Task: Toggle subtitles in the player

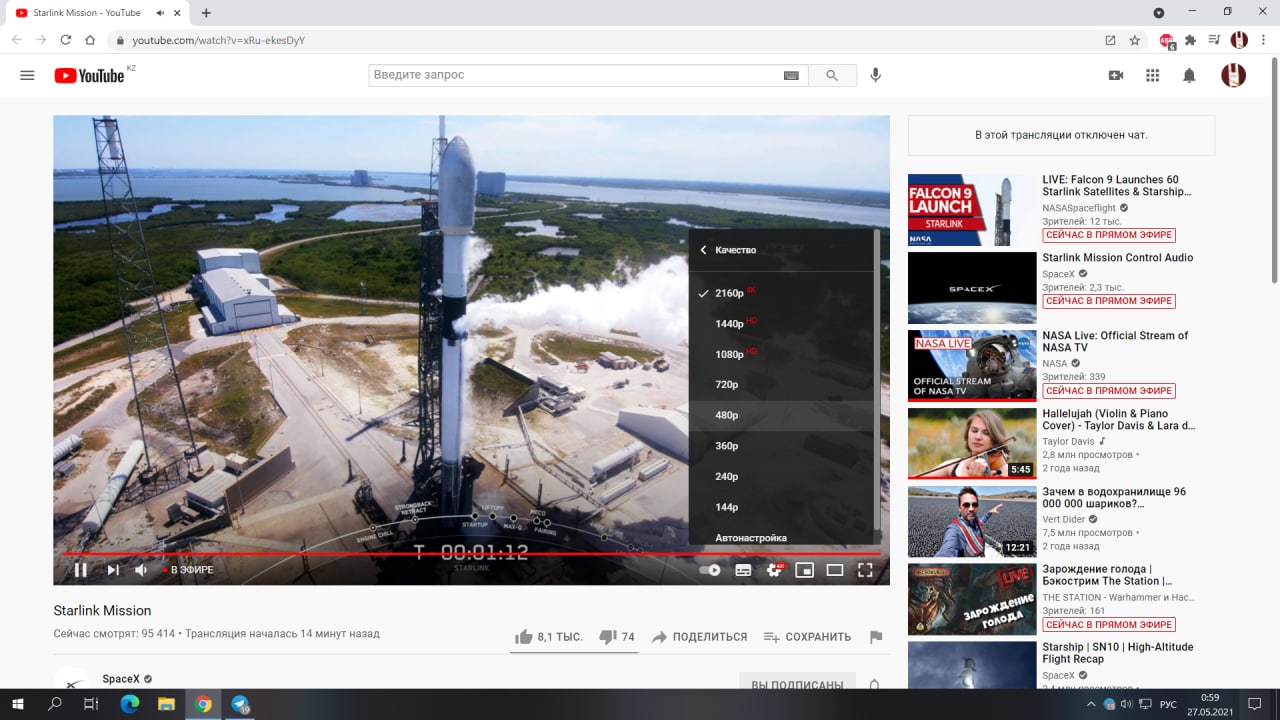Action: [x=743, y=570]
